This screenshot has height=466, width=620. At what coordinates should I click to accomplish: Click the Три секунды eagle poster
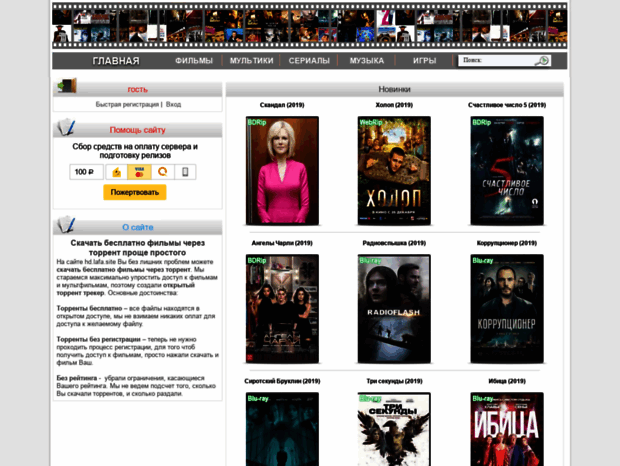(x=394, y=429)
